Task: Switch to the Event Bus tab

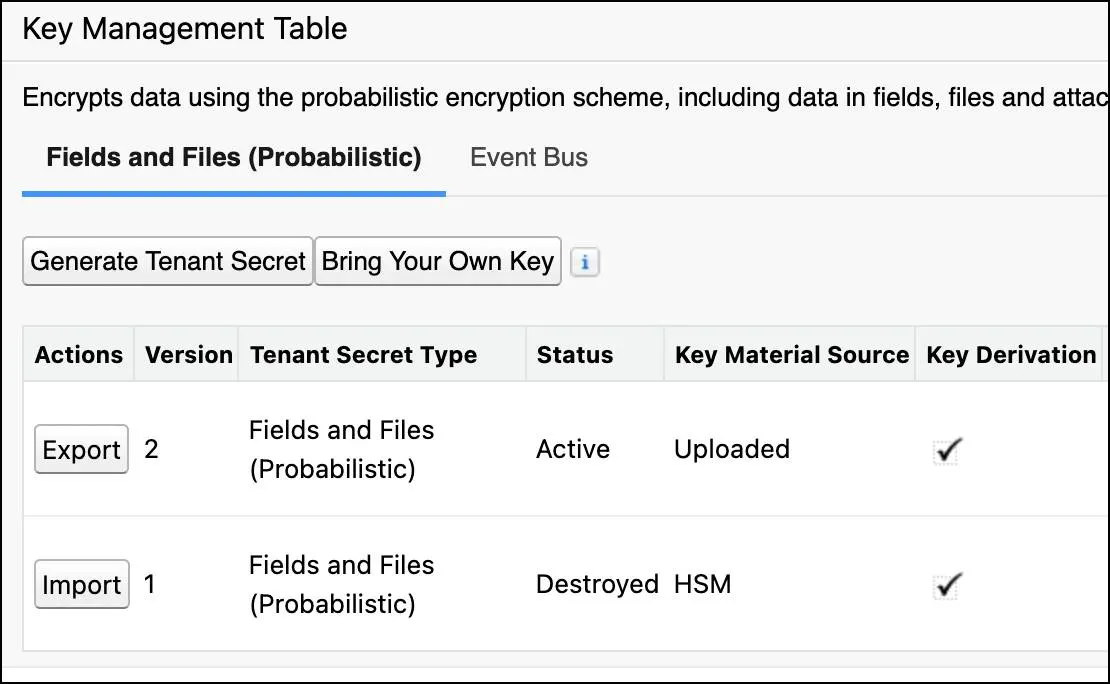Action: point(528,157)
